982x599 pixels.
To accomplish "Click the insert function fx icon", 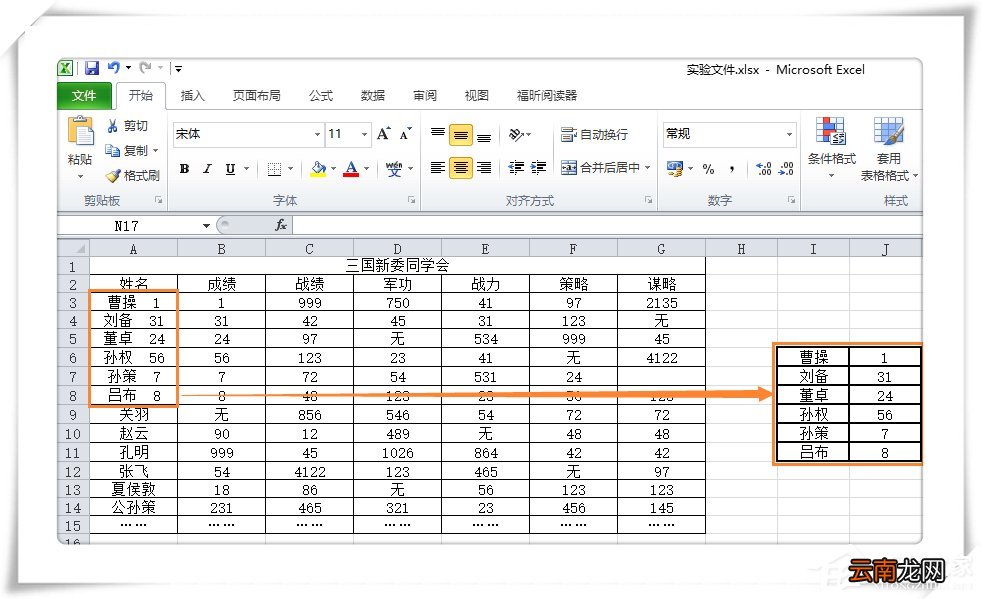I will point(281,225).
